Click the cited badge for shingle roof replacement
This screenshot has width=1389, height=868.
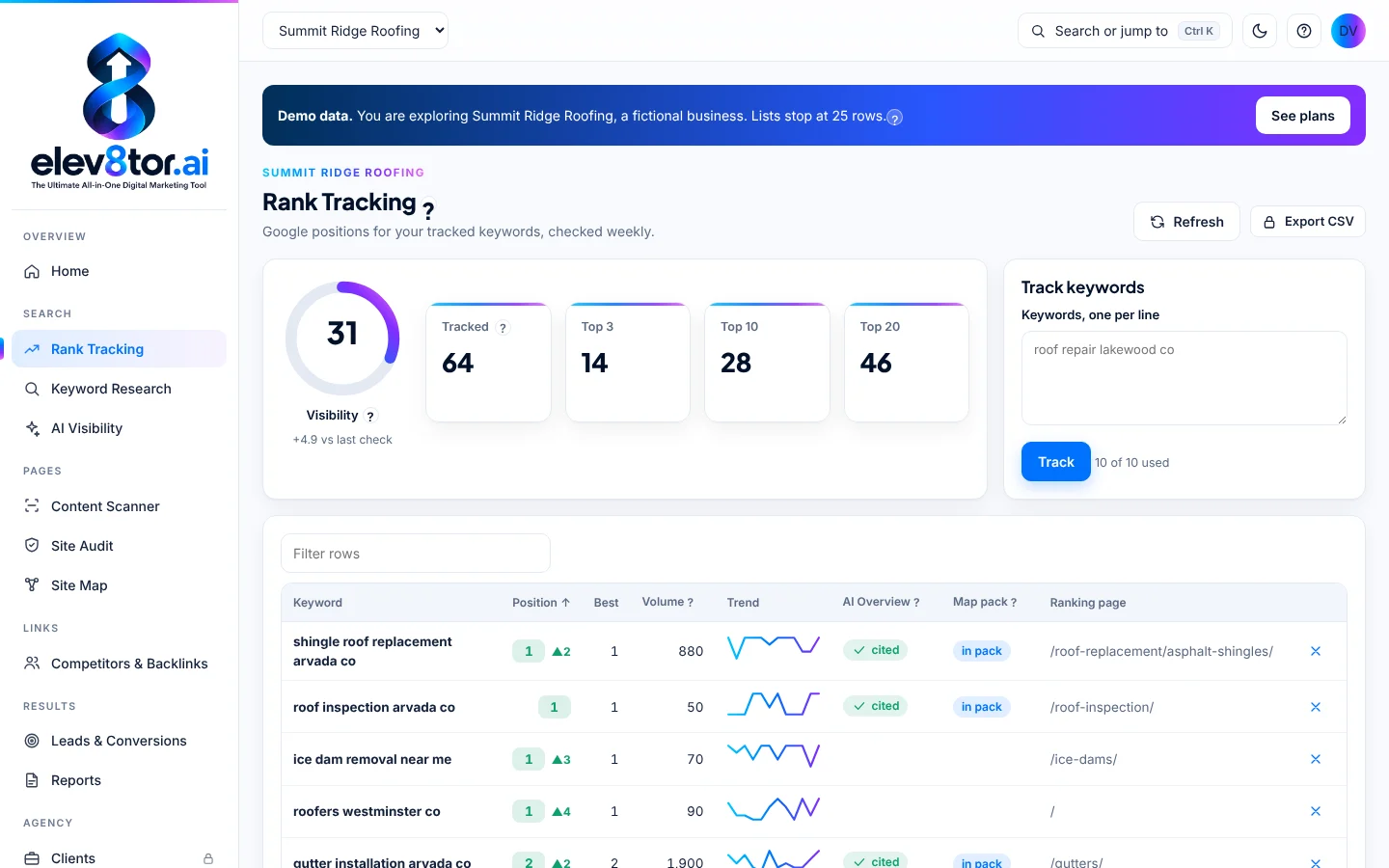(875, 650)
